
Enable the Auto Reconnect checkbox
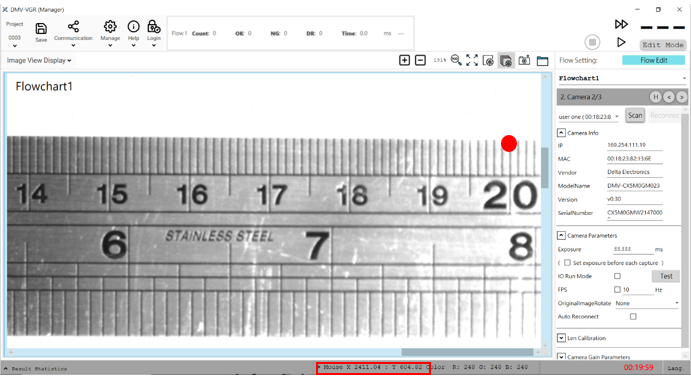pos(633,317)
